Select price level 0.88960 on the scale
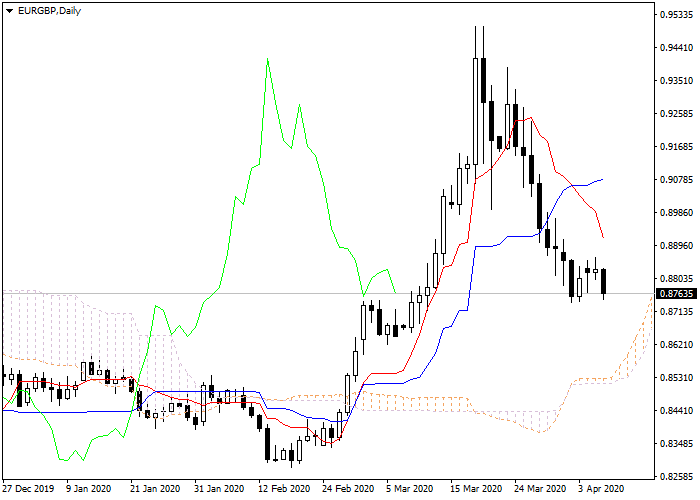This screenshot has height=500, width=700. tap(676, 246)
